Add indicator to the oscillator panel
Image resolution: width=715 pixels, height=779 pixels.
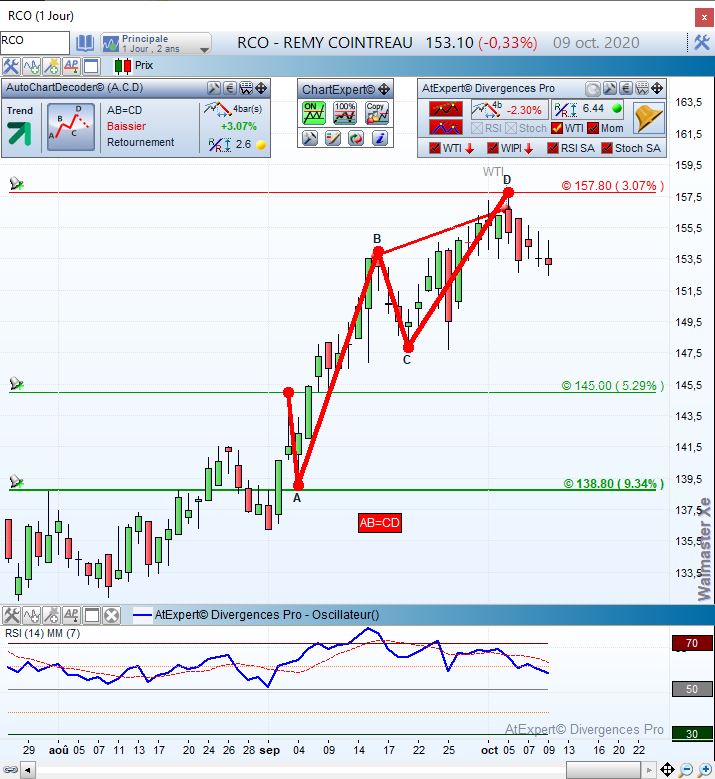(x=31, y=616)
